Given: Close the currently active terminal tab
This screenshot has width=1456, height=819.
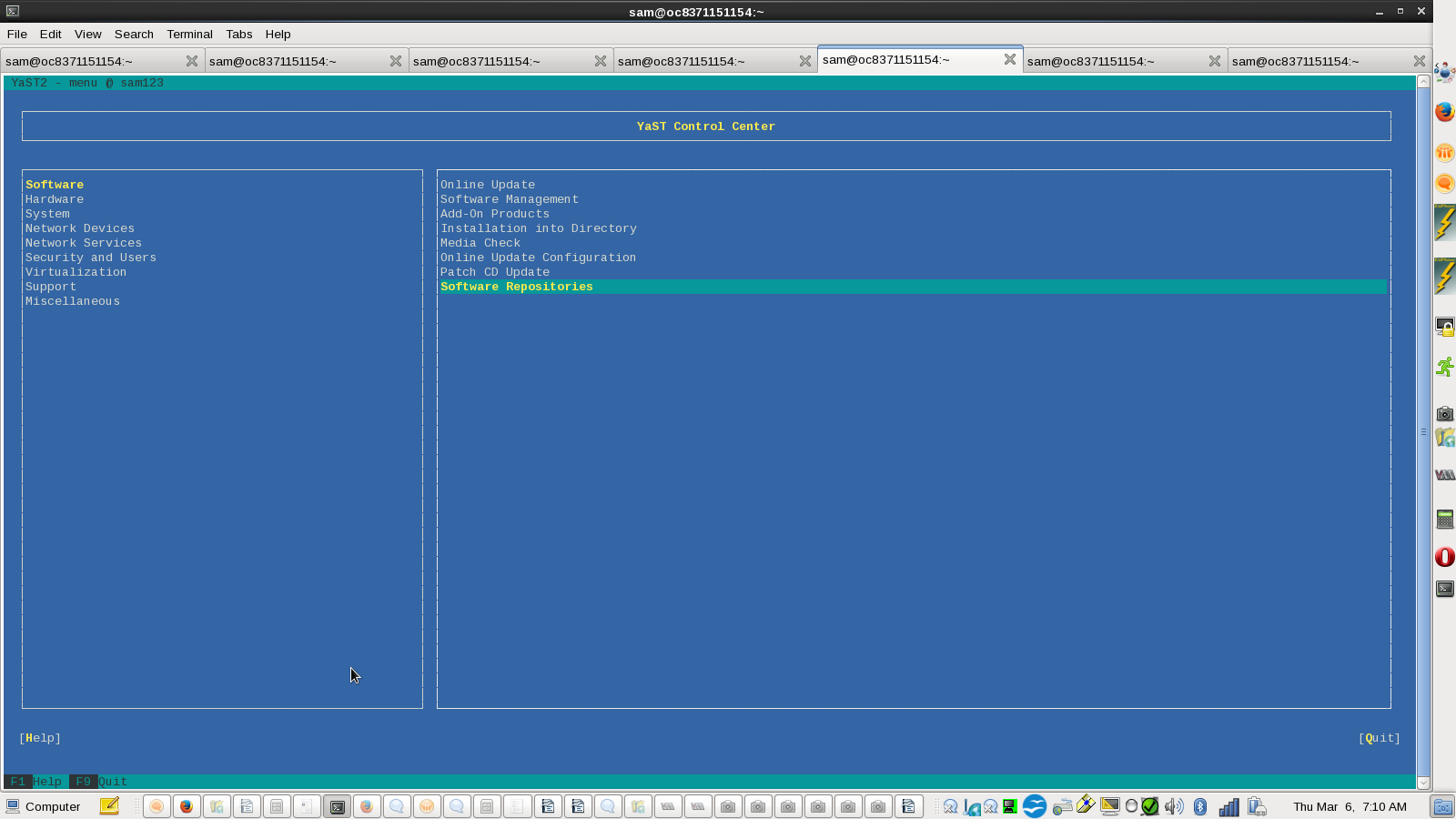Looking at the screenshot, I should tap(1010, 59).
